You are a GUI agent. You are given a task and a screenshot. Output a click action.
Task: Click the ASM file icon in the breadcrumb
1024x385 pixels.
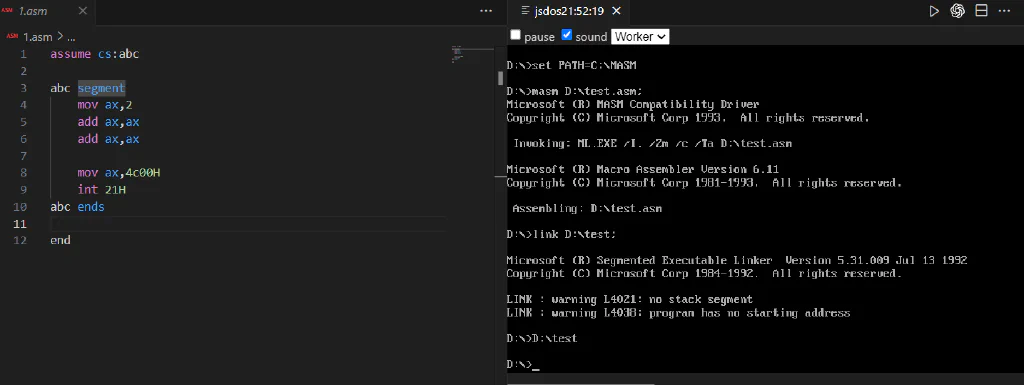click(12, 37)
